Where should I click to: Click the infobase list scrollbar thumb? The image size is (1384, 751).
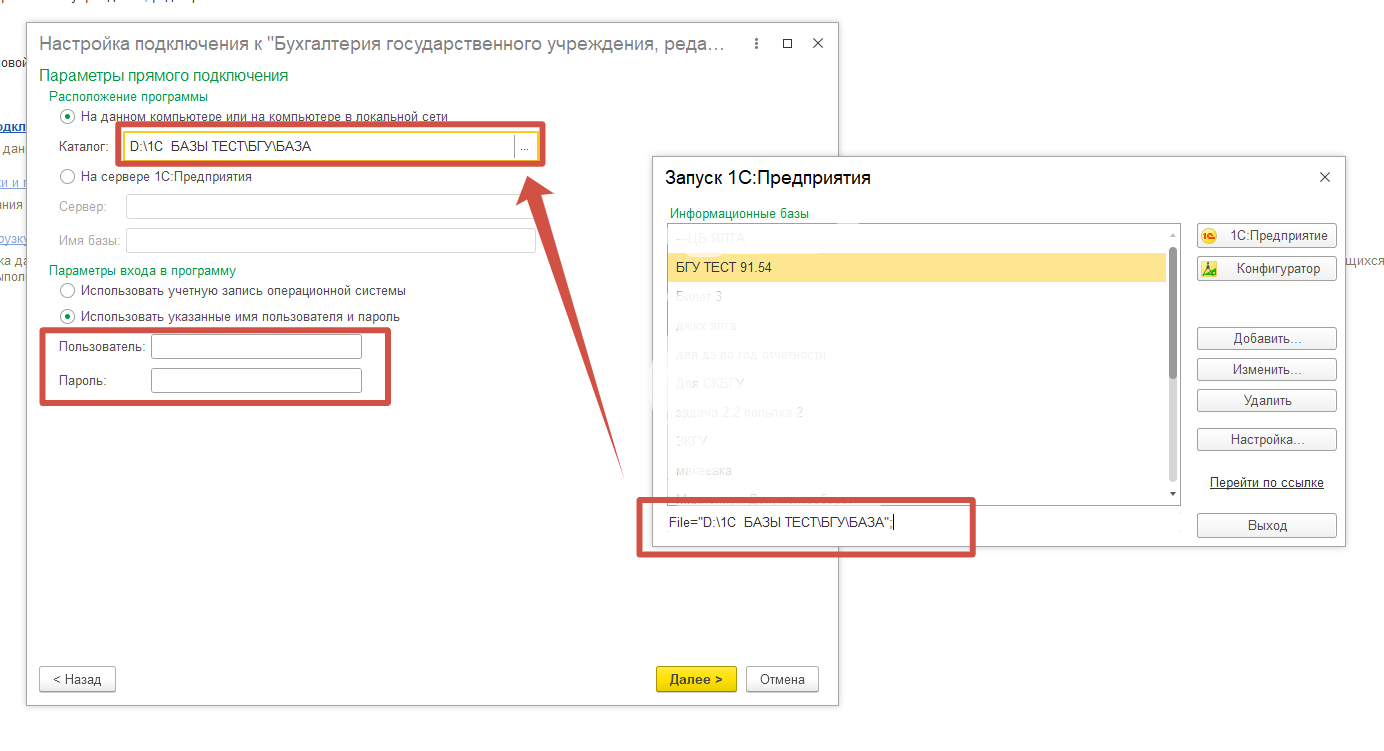click(1173, 312)
